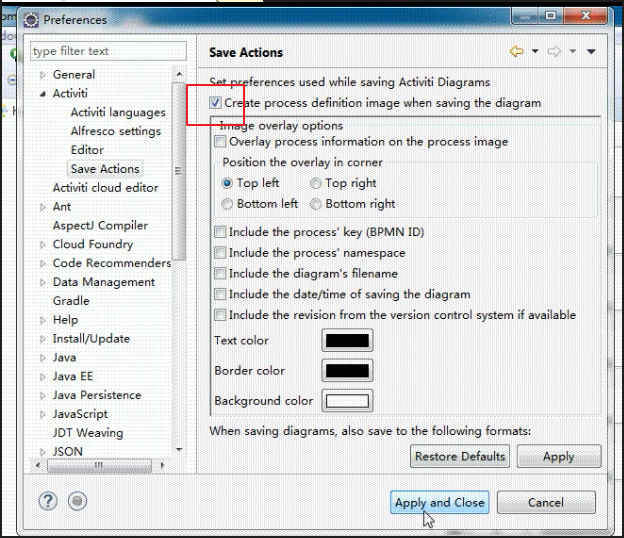Expand the Ant tree node

click(x=43, y=207)
